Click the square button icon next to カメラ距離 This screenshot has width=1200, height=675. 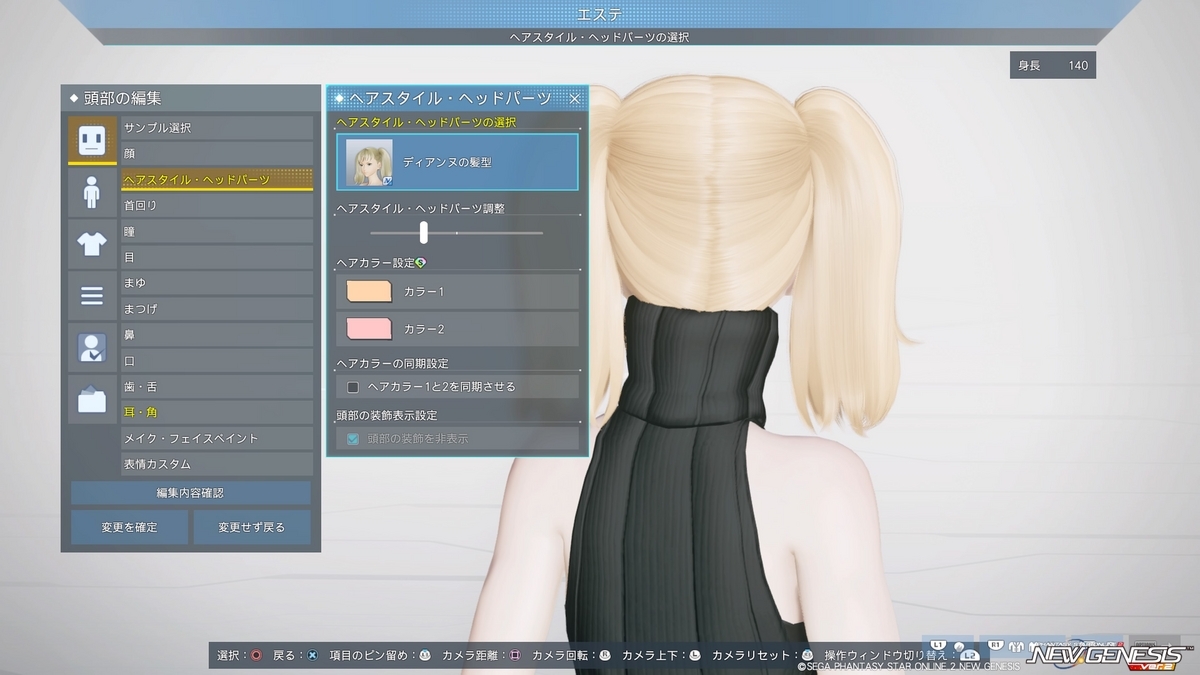(x=515, y=655)
